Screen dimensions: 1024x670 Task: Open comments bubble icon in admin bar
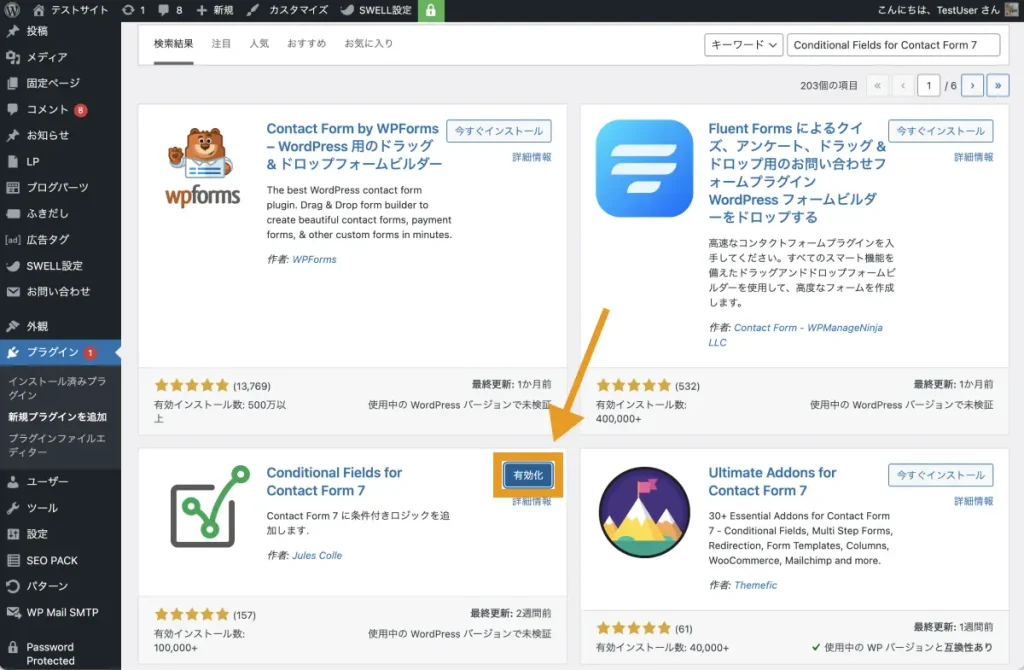pos(170,10)
